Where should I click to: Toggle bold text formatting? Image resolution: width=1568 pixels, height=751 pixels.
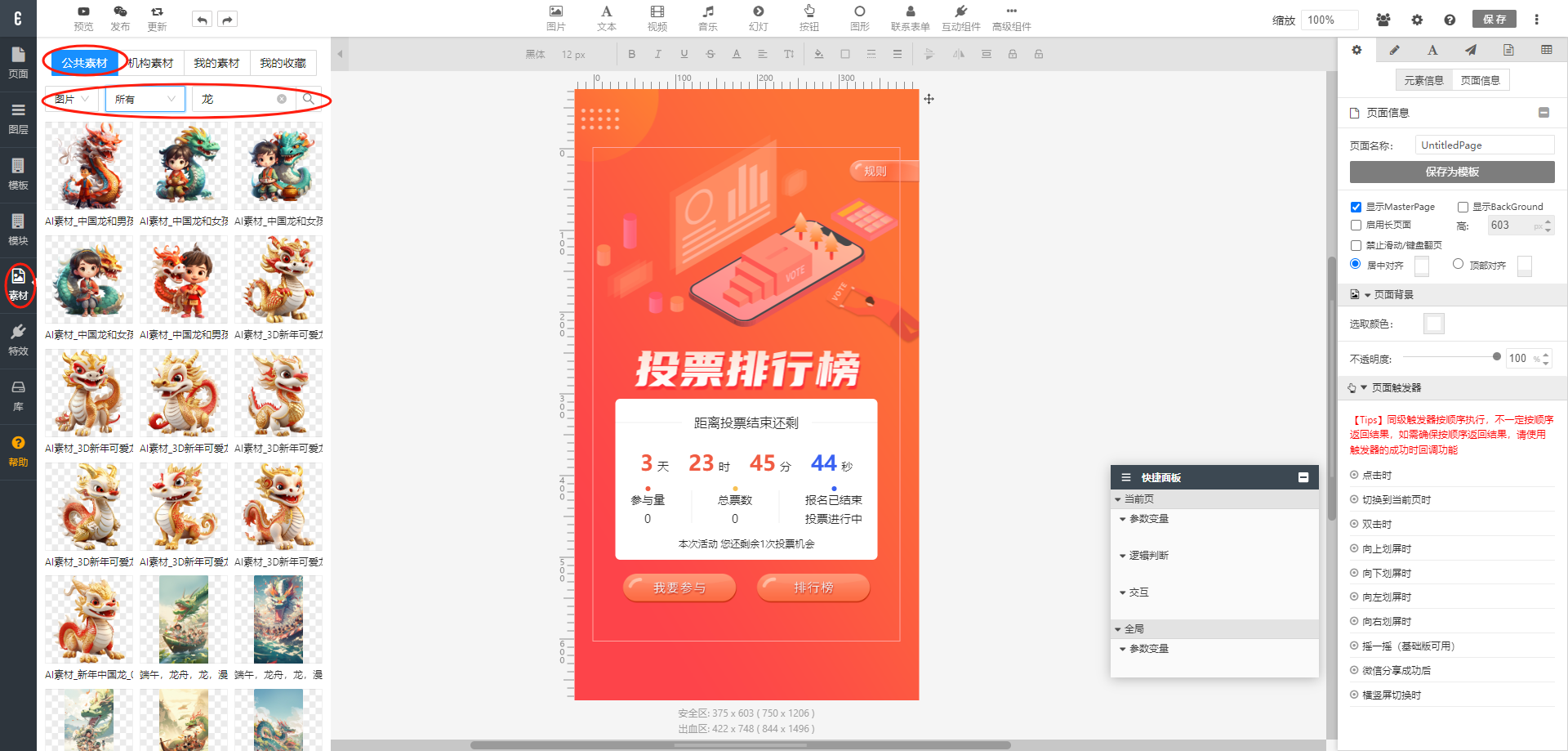tap(631, 54)
